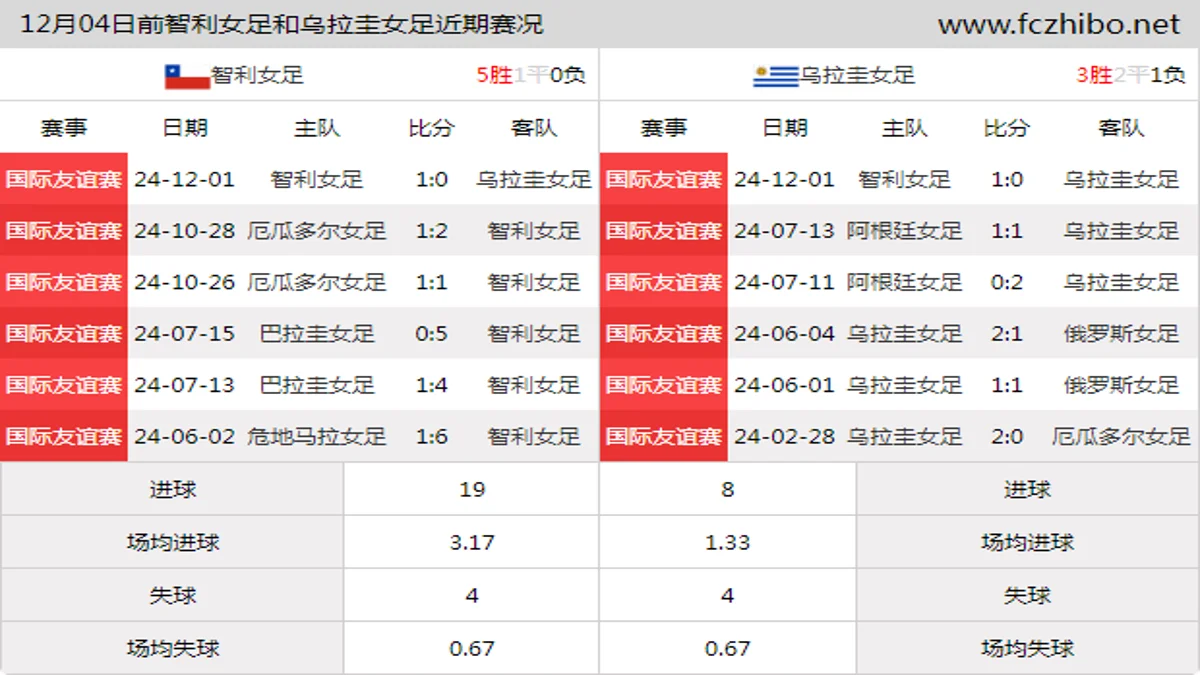Click the date 24-07-11
Viewport: 1200px width, 675px height.
tap(785, 282)
